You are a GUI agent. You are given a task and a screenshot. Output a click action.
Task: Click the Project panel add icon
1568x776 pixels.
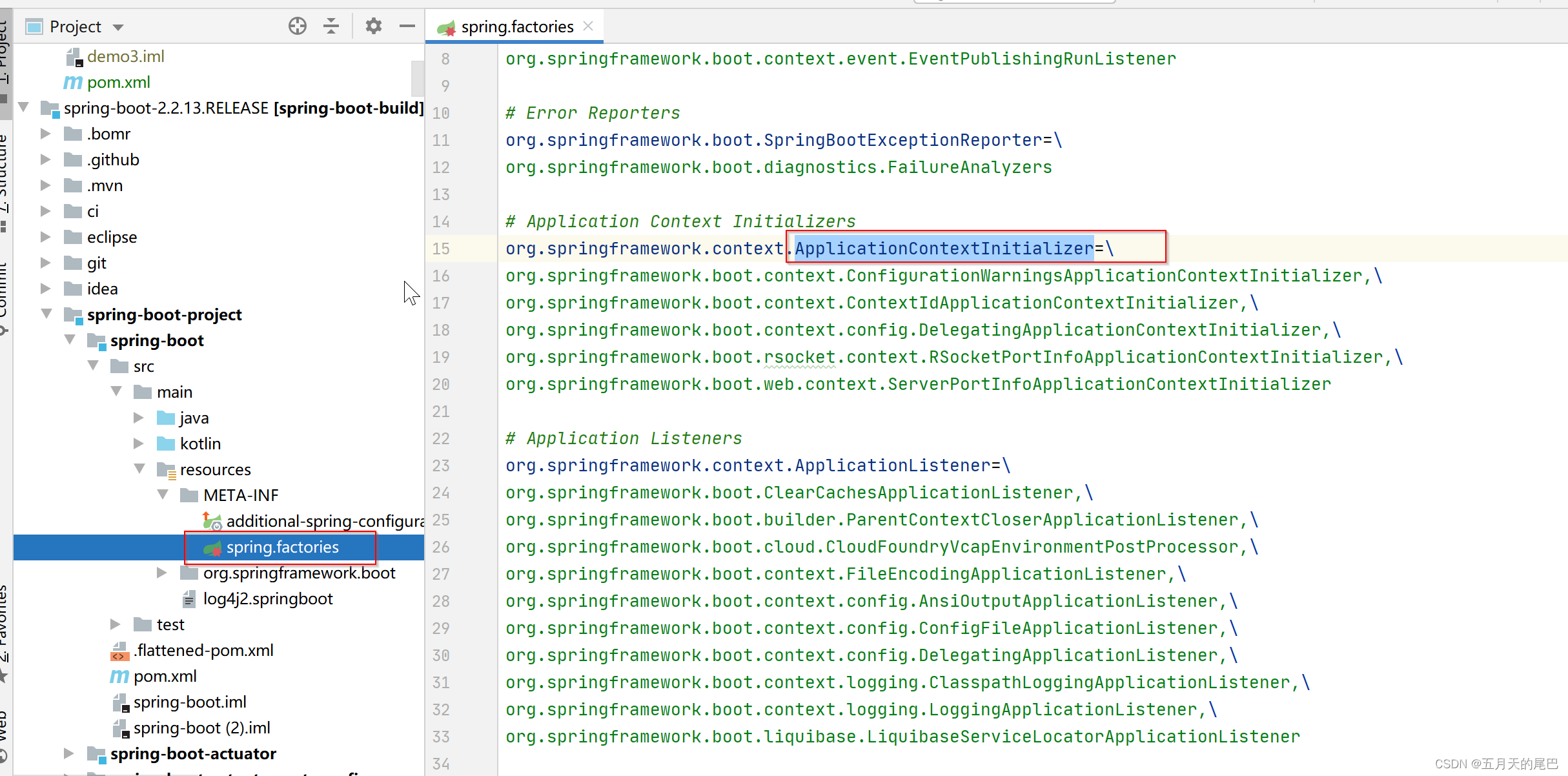tap(297, 26)
